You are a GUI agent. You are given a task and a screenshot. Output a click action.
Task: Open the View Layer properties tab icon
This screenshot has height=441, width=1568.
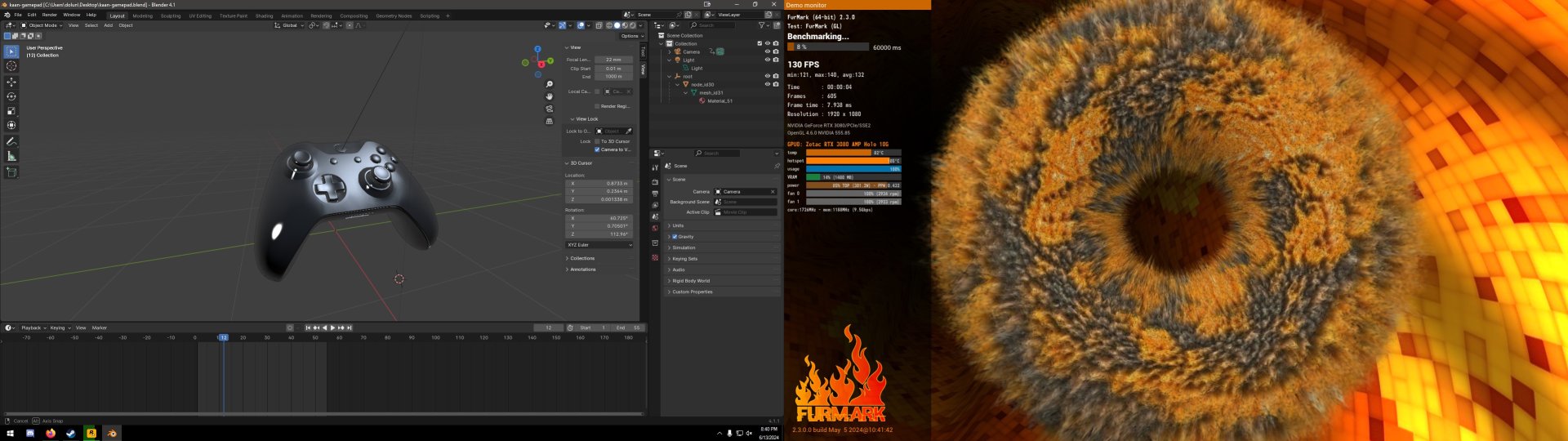coord(655,205)
